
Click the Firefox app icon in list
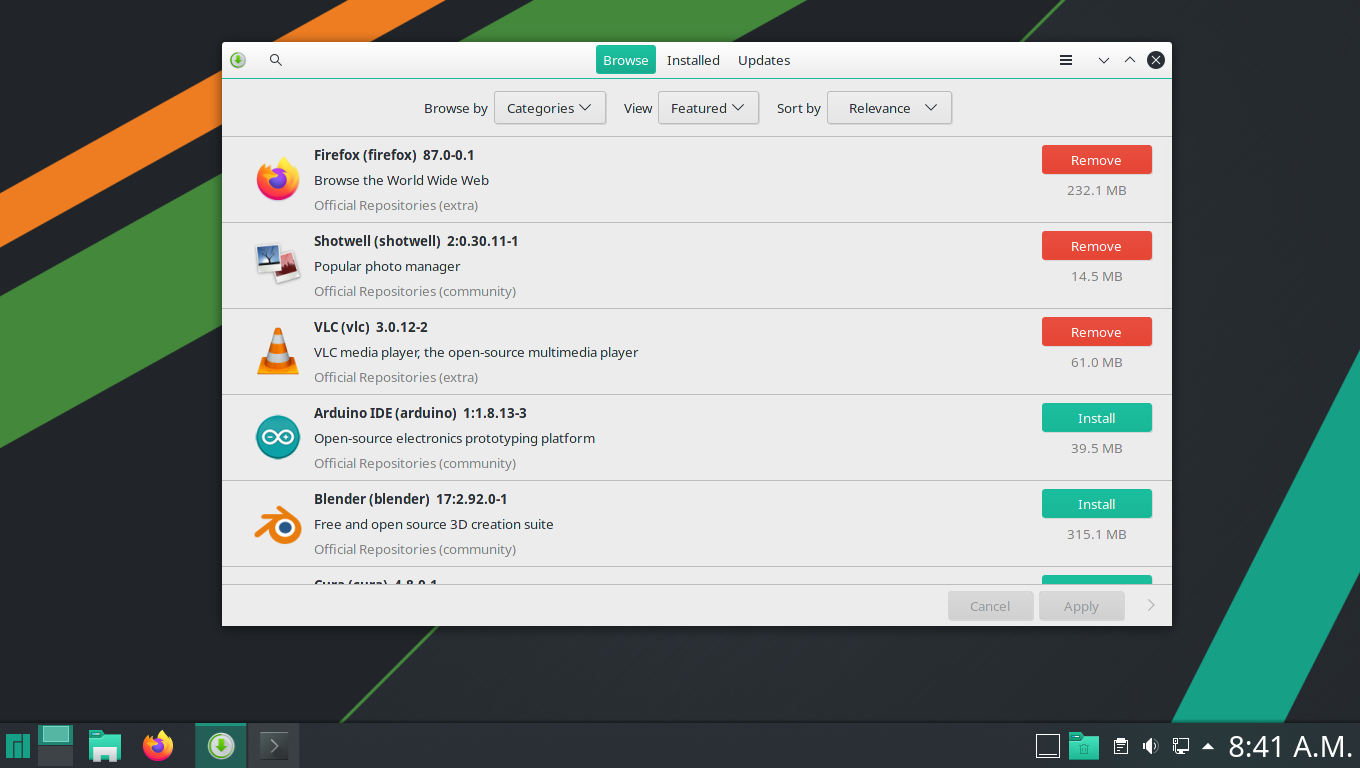pos(278,179)
